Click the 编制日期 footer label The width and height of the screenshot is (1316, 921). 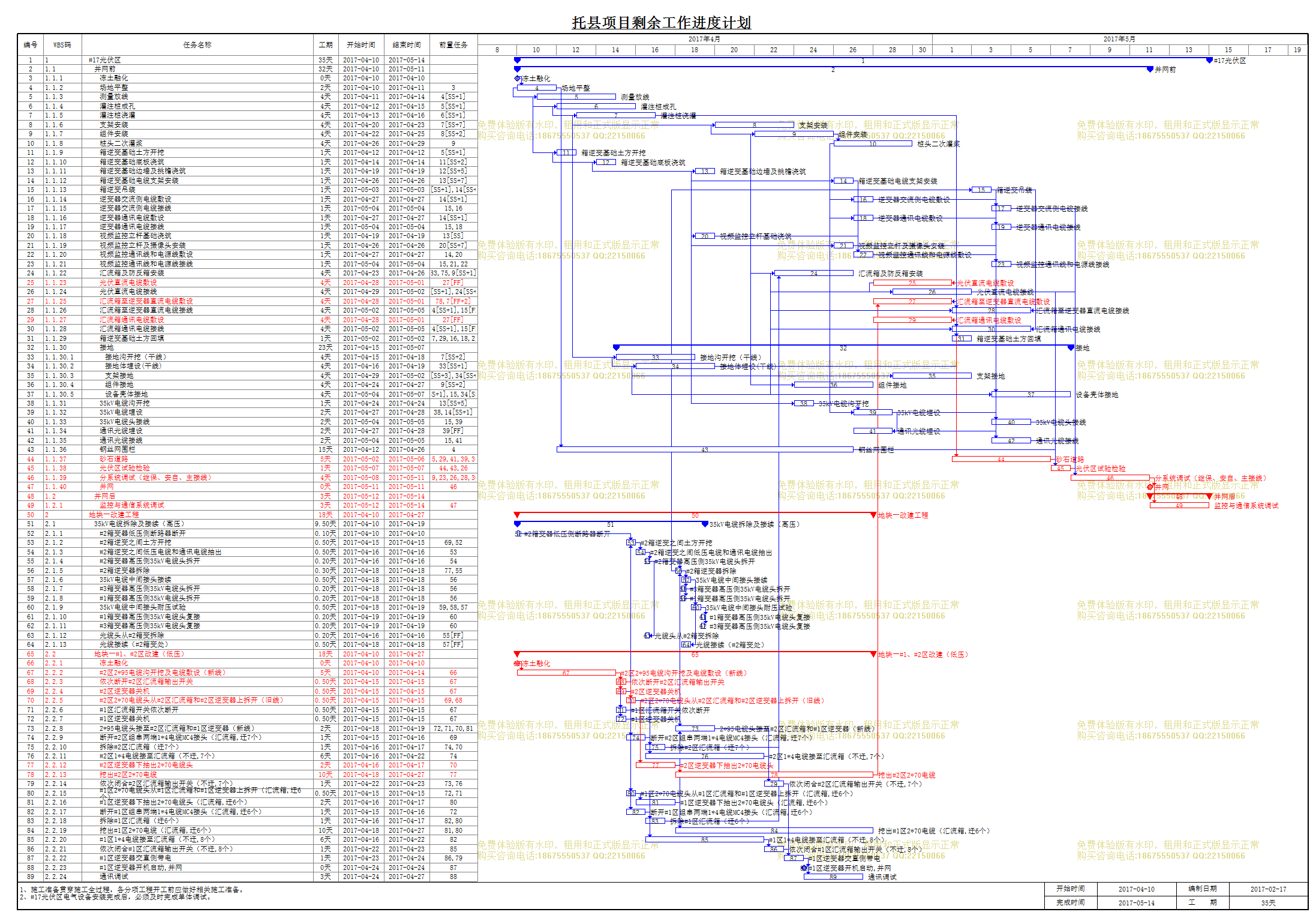(1203, 889)
